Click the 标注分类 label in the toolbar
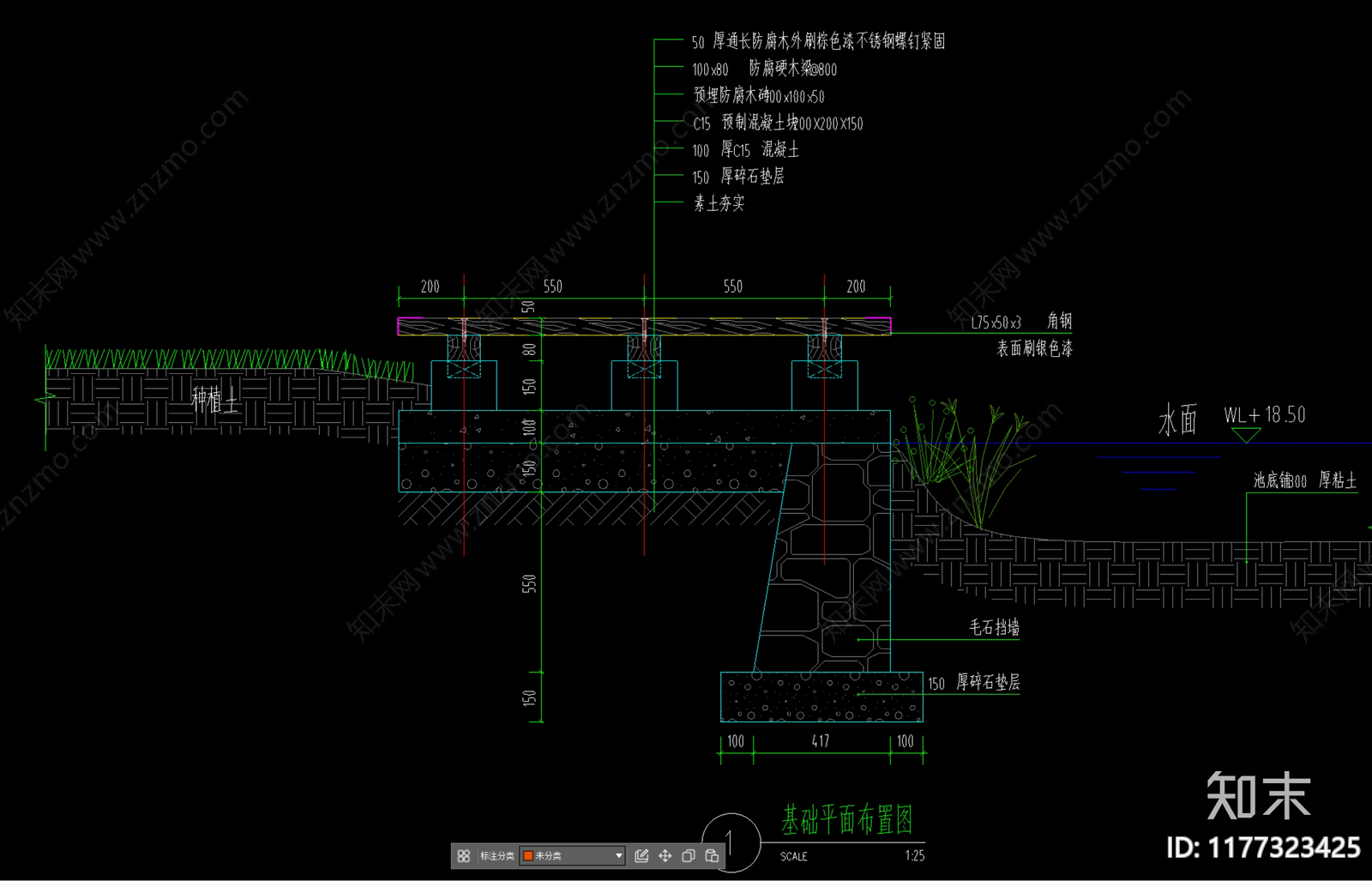Screen dimensions: 1372x881 (x=497, y=855)
